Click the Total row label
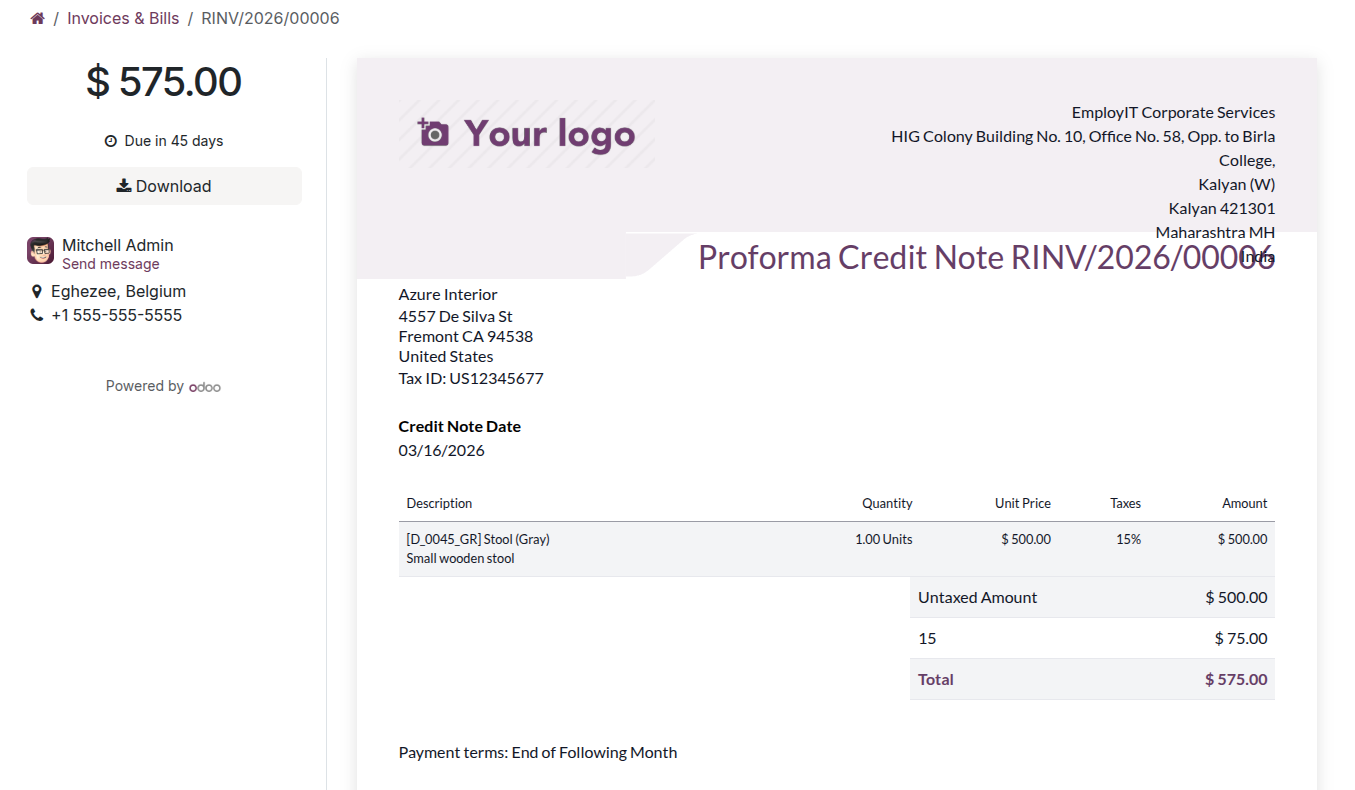This screenshot has height=790, width=1355. pos(936,679)
